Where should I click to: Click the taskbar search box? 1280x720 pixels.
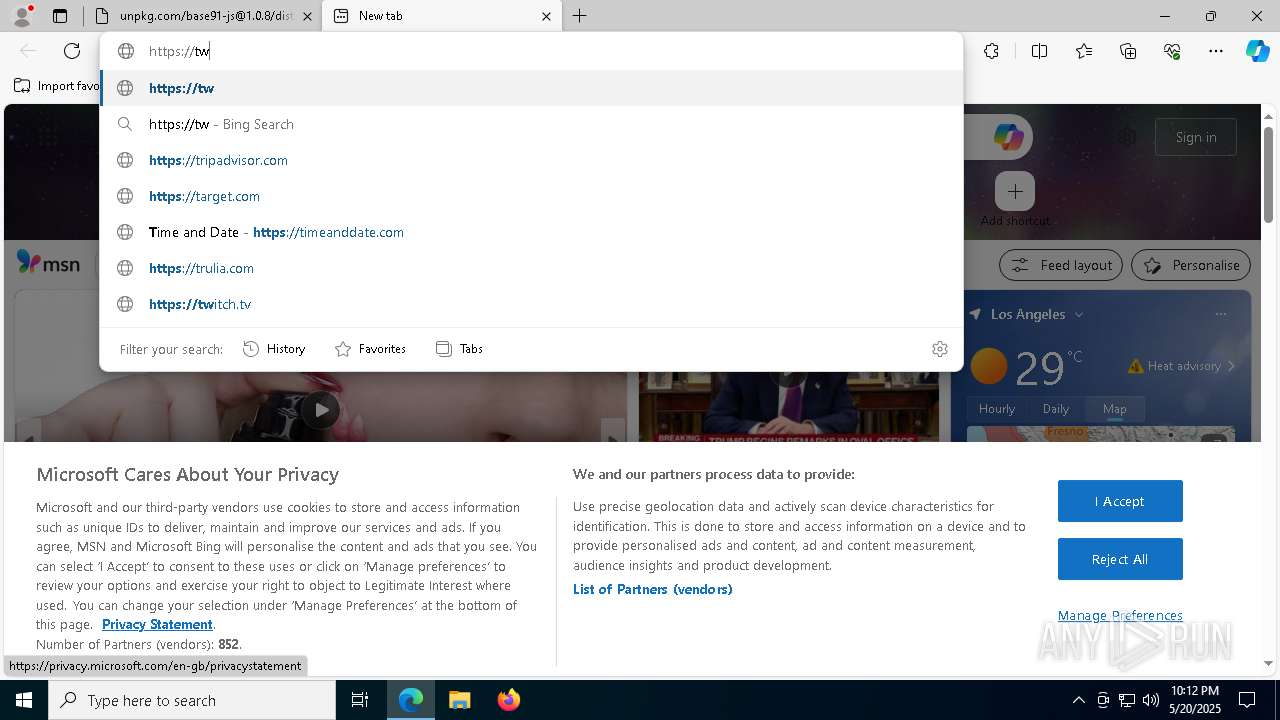pos(192,700)
